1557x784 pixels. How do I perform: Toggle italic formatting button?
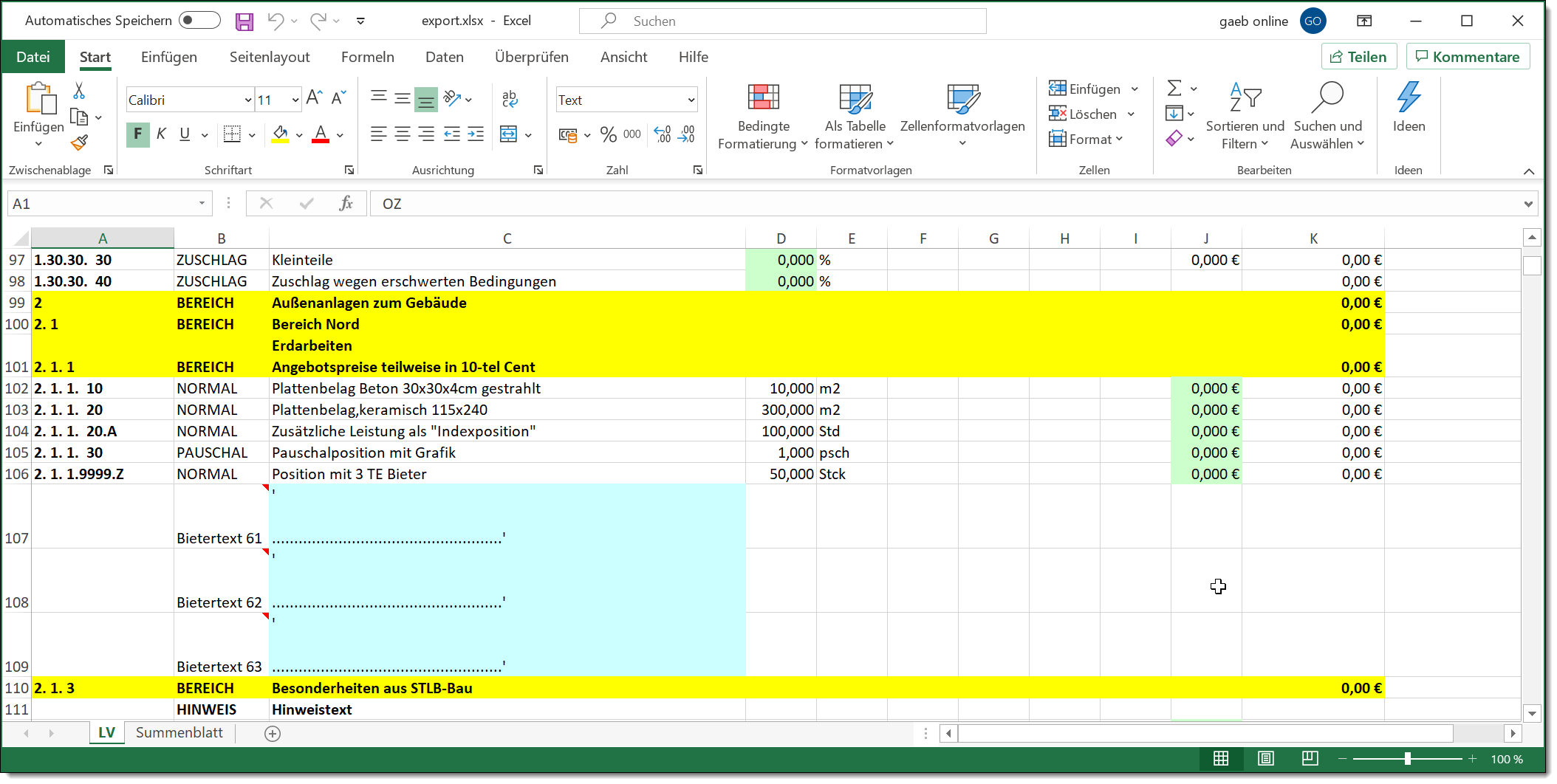161,134
